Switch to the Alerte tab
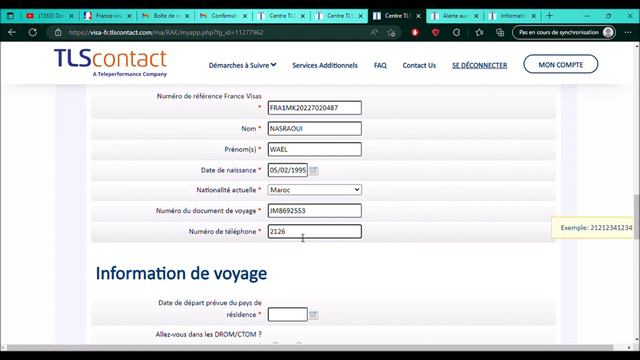Viewport: 640px width, 360px height. tap(454, 16)
